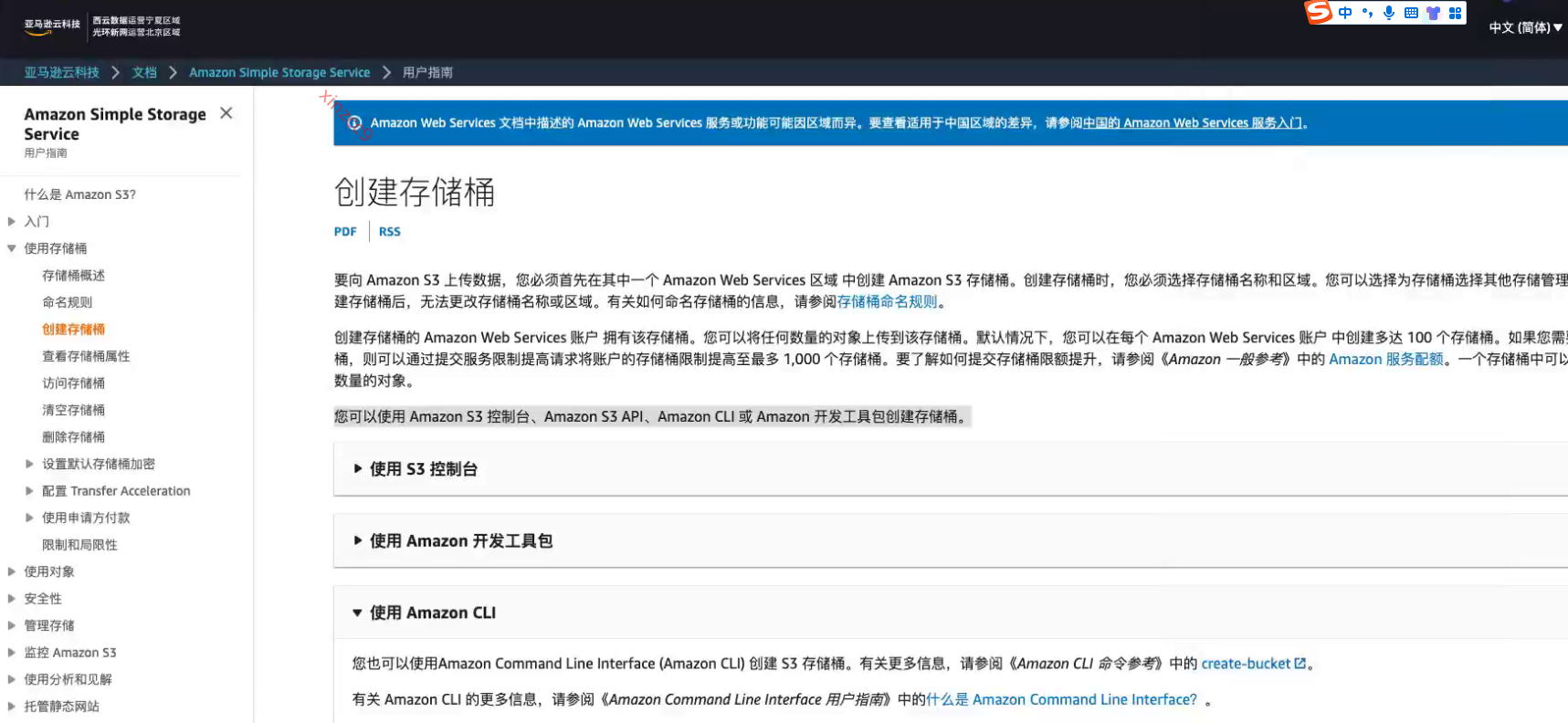Click the Sogou input method logo

tap(1318, 12)
